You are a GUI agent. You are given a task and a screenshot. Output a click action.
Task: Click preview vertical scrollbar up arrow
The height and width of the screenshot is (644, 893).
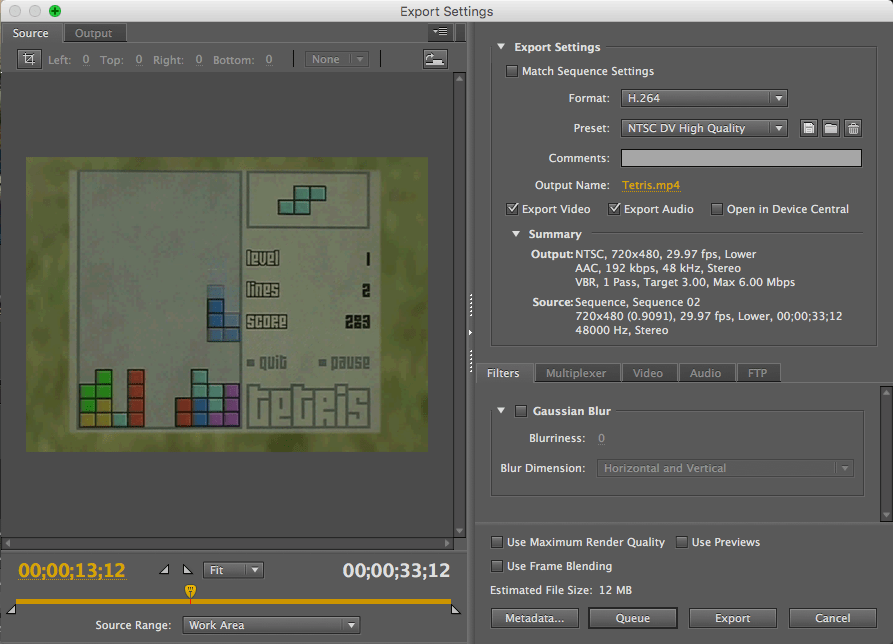coord(460,79)
